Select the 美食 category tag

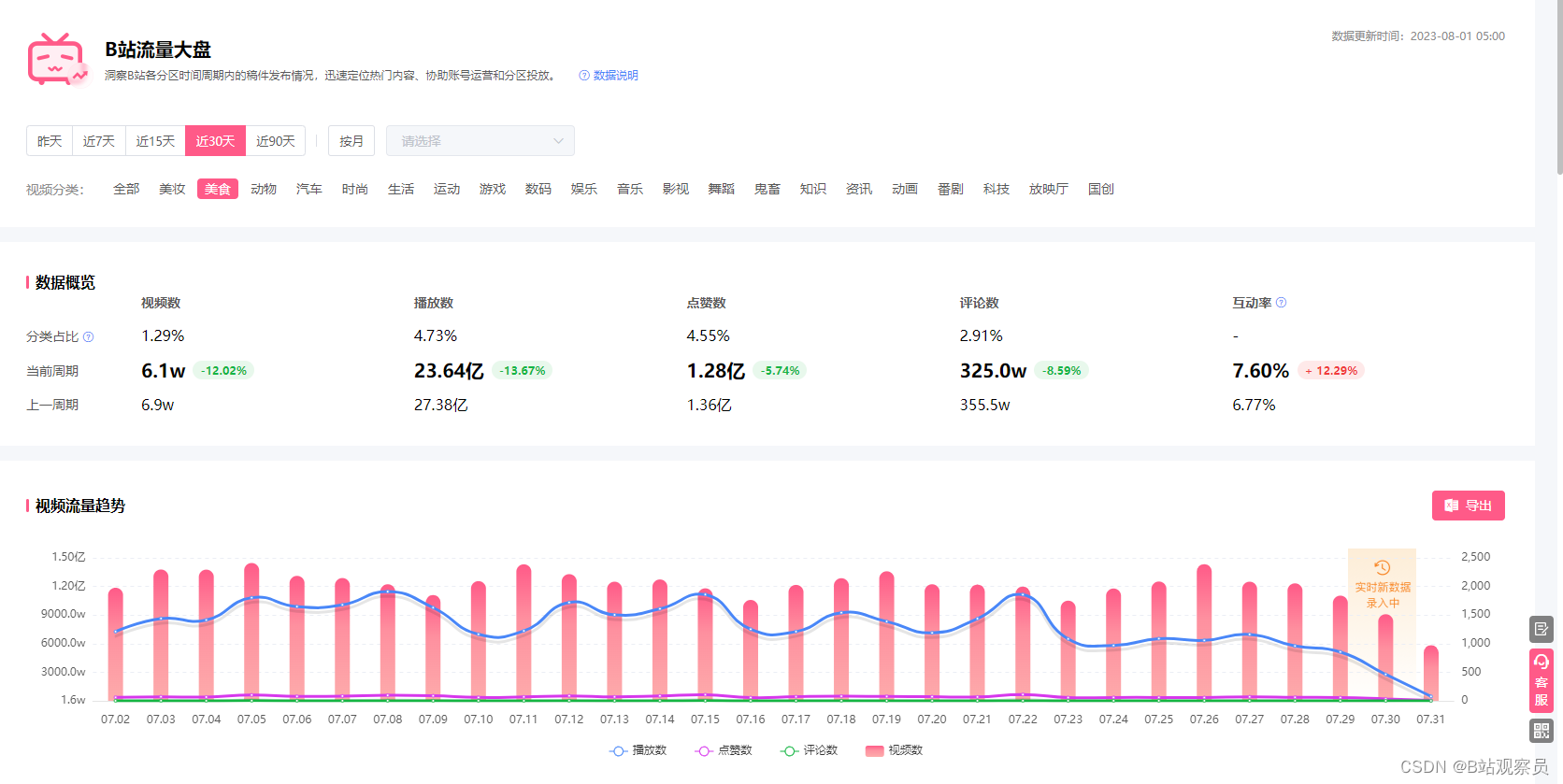point(218,189)
